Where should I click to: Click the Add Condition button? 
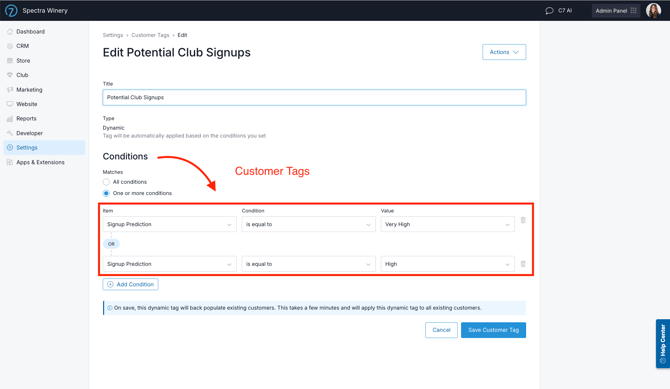[130, 284]
